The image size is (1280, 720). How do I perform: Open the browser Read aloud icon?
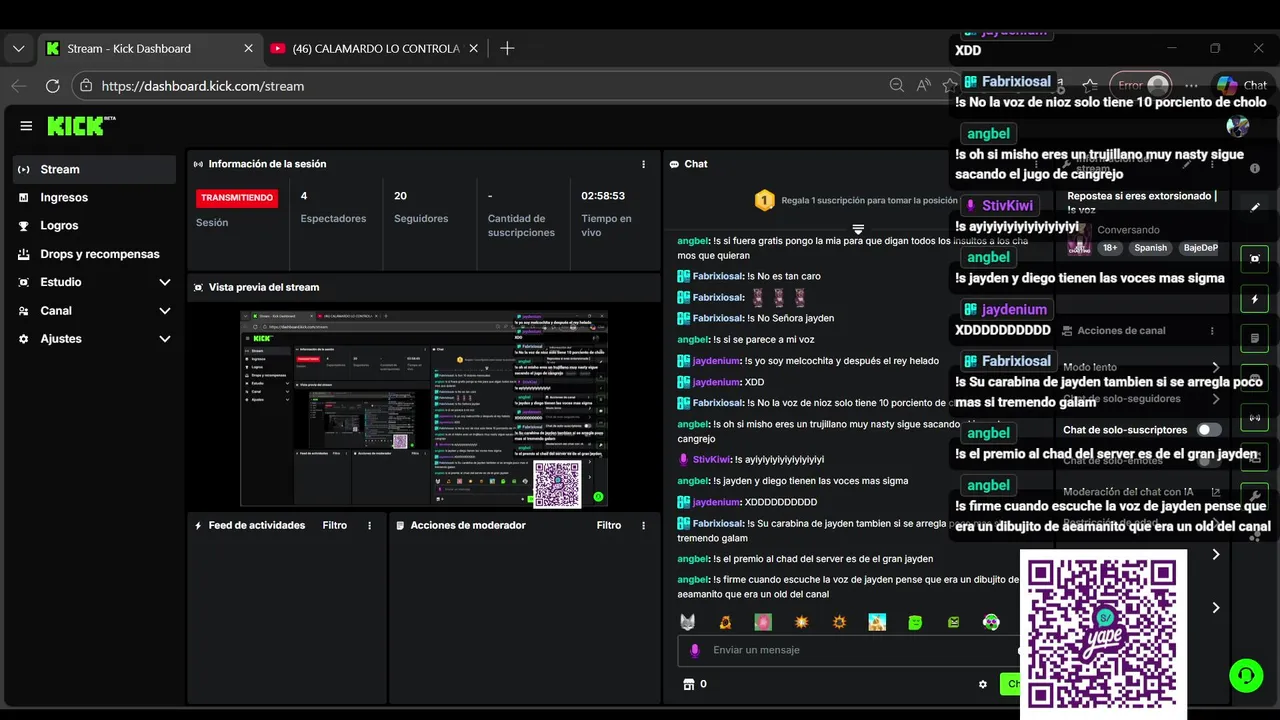click(924, 86)
